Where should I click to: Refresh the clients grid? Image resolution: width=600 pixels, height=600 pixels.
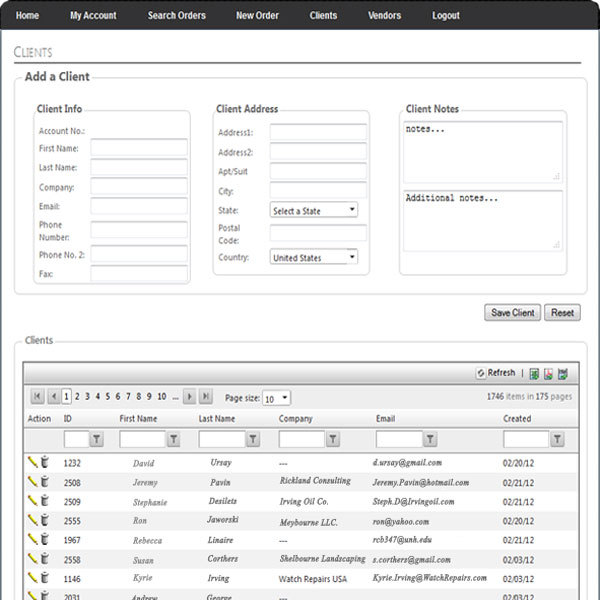(x=496, y=373)
